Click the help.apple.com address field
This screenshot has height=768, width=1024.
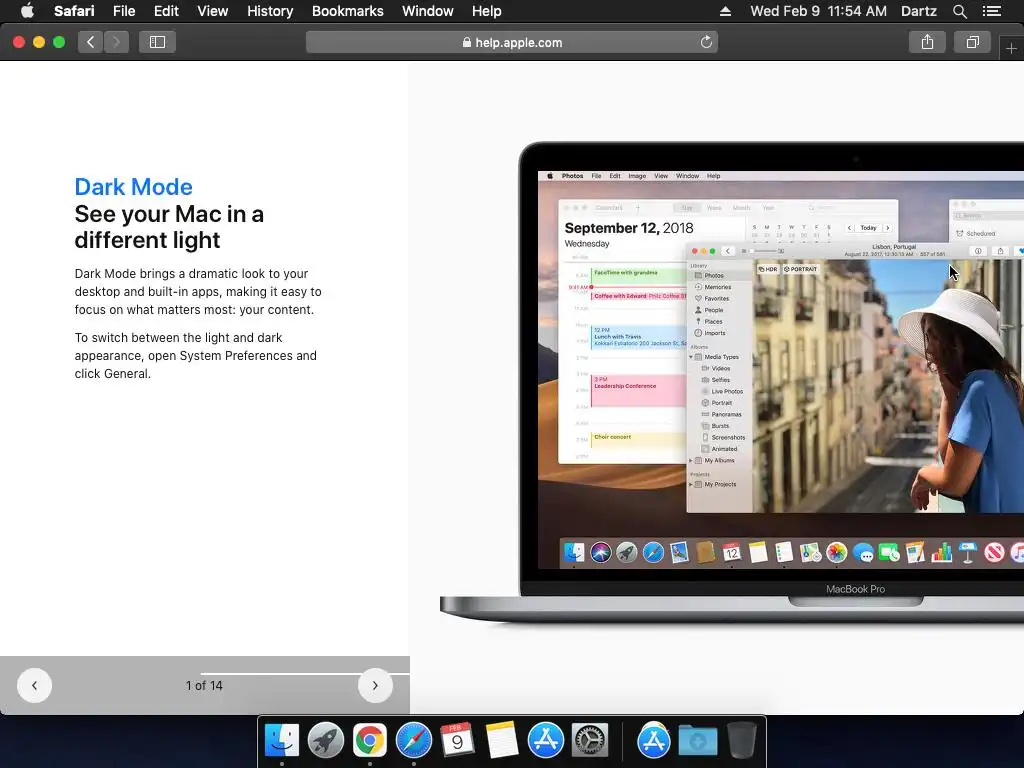click(x=512, y=42)
